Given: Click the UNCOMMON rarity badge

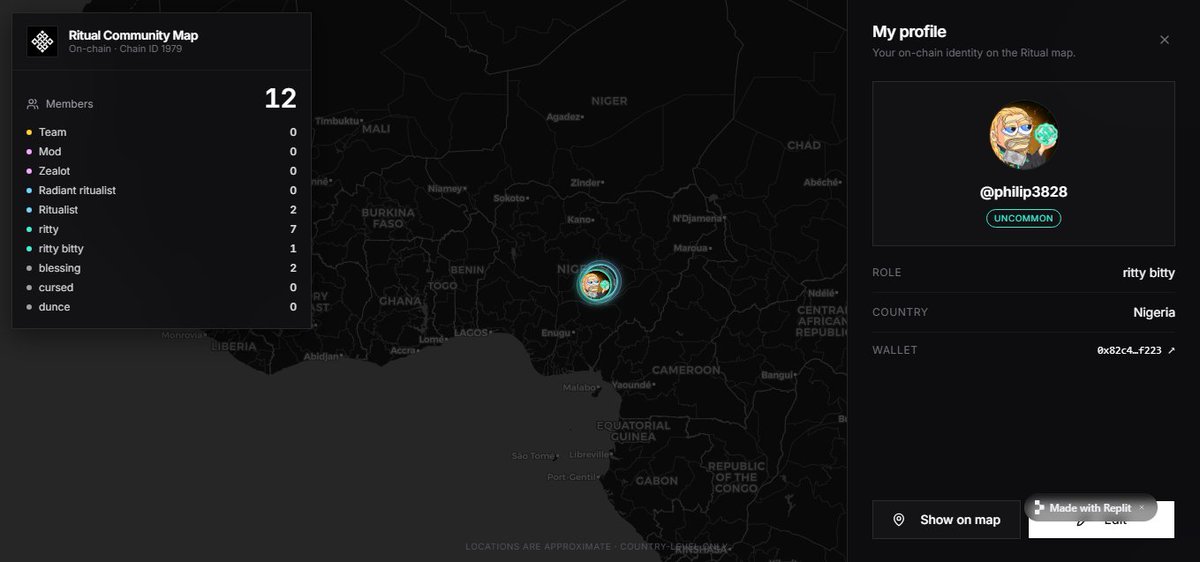Looking at the screenshot, I should tap(1024, 218).
